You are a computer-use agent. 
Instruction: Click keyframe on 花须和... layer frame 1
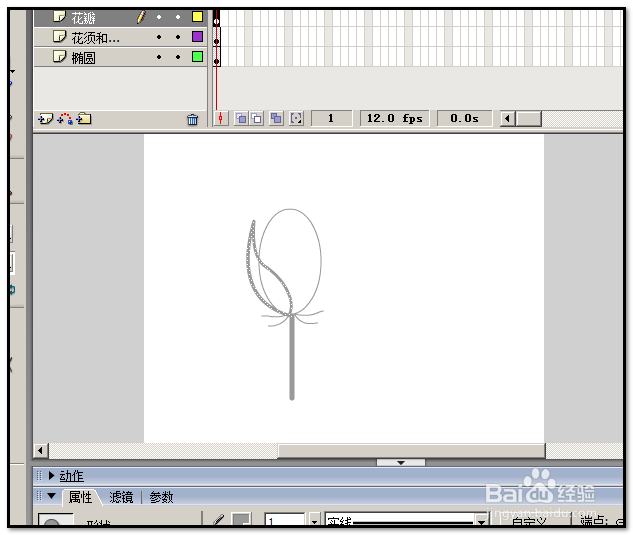217,38
